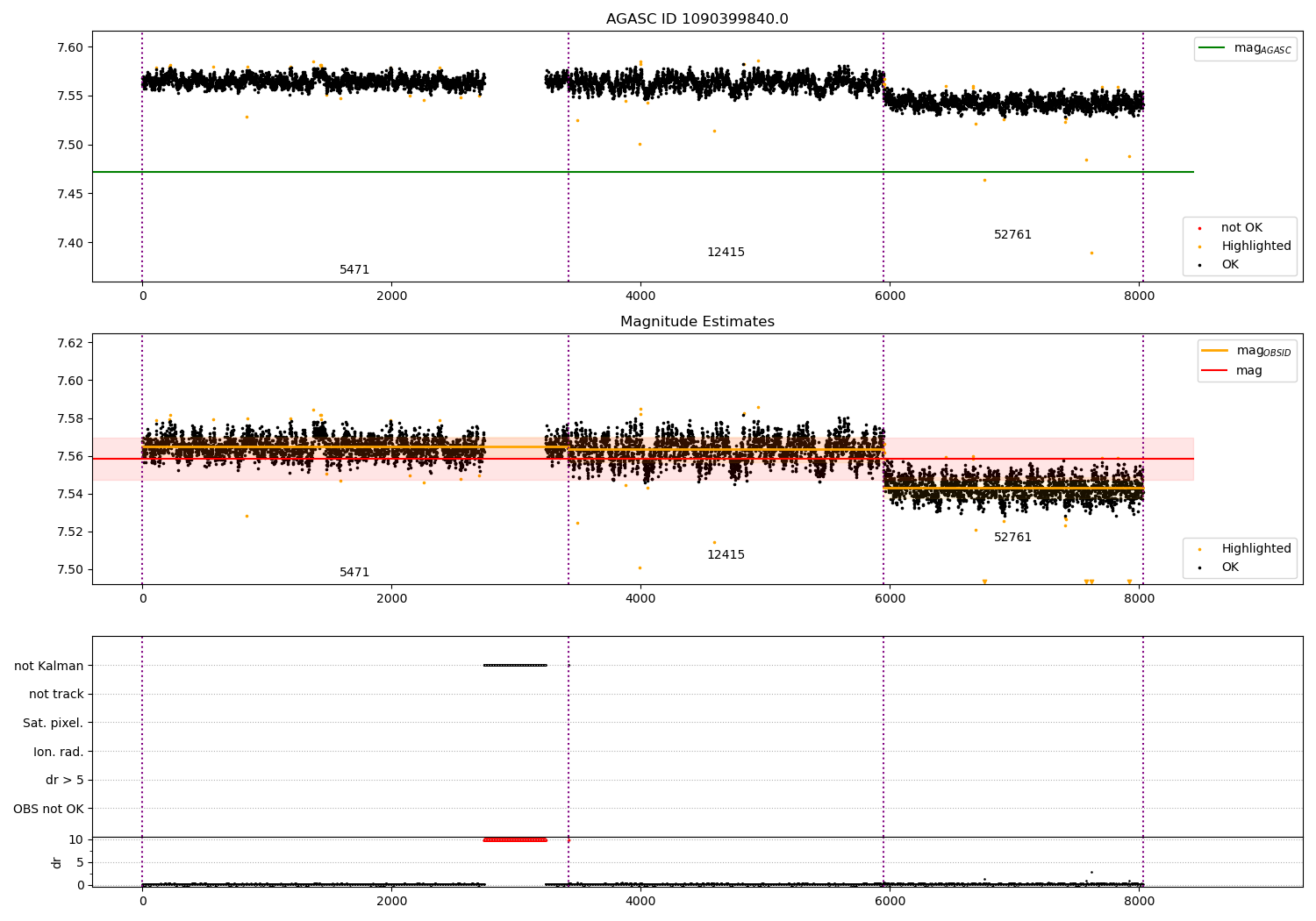1316x921 pixels.
Task: Click the 5 tick on the dr axis
Action: [x=80, y=862]
